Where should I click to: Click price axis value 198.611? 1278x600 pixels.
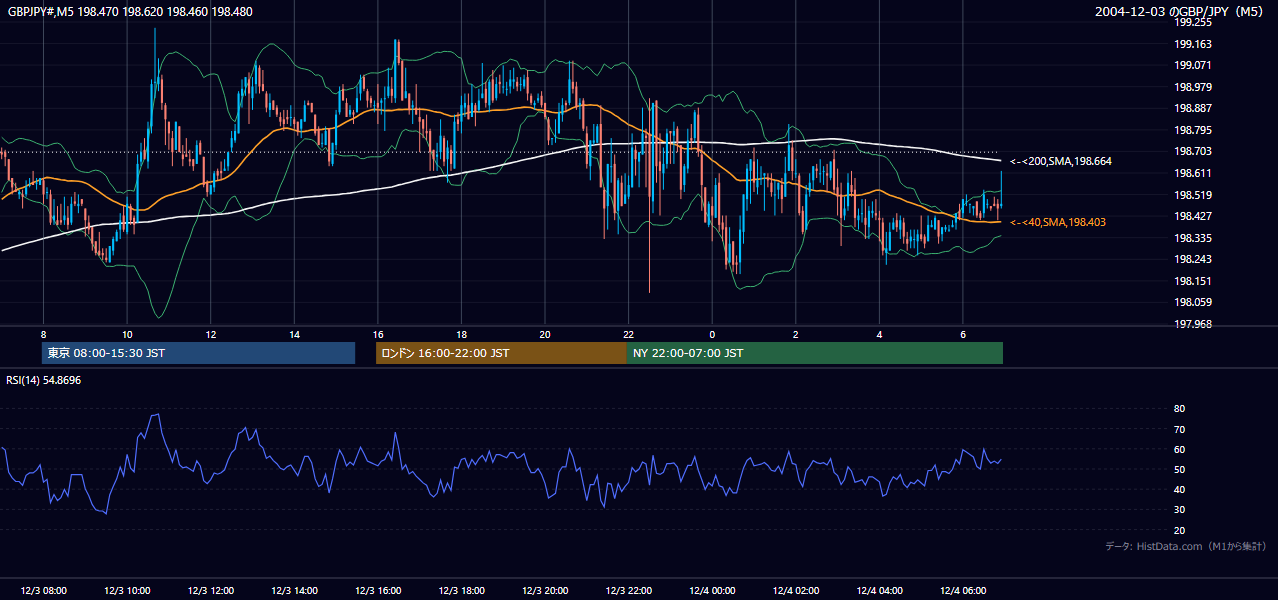[x=1192, y=173]
